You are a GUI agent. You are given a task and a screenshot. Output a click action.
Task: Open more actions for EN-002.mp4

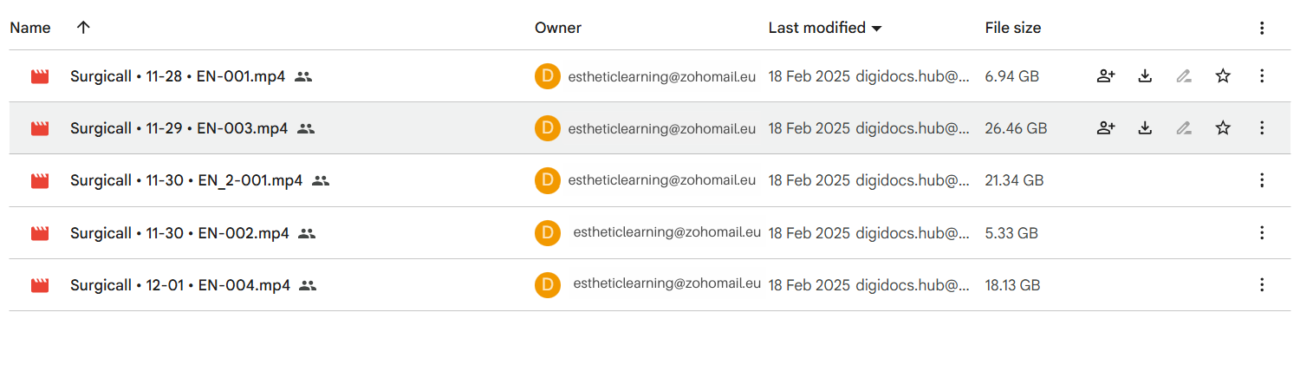[1262, 233]
